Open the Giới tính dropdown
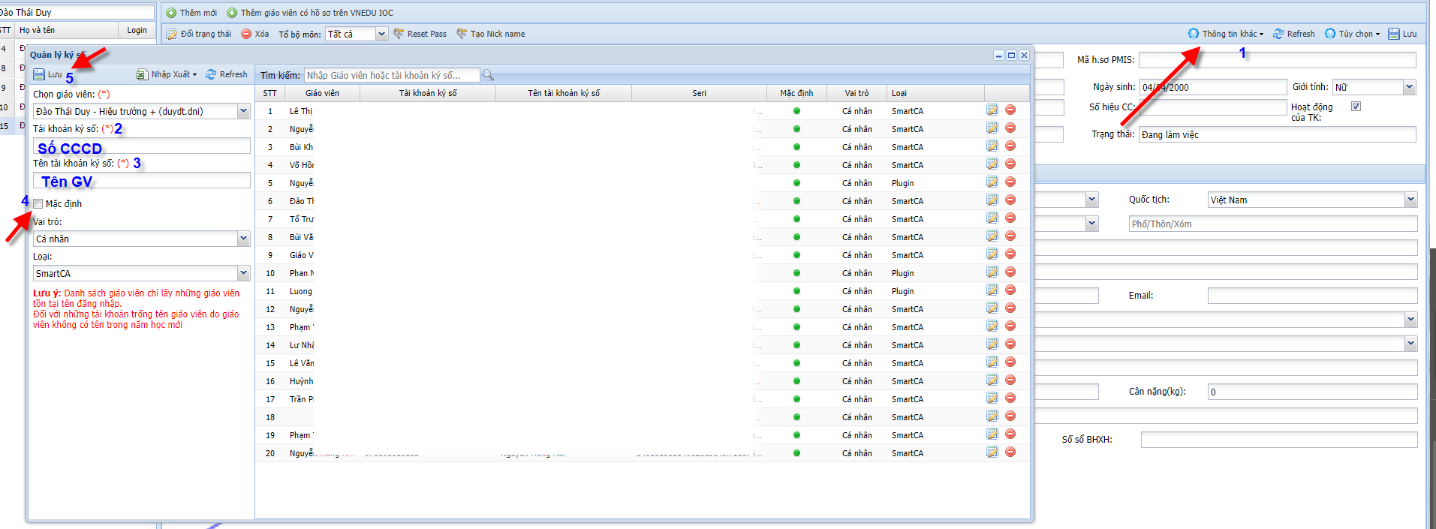 coord(1409,88)
